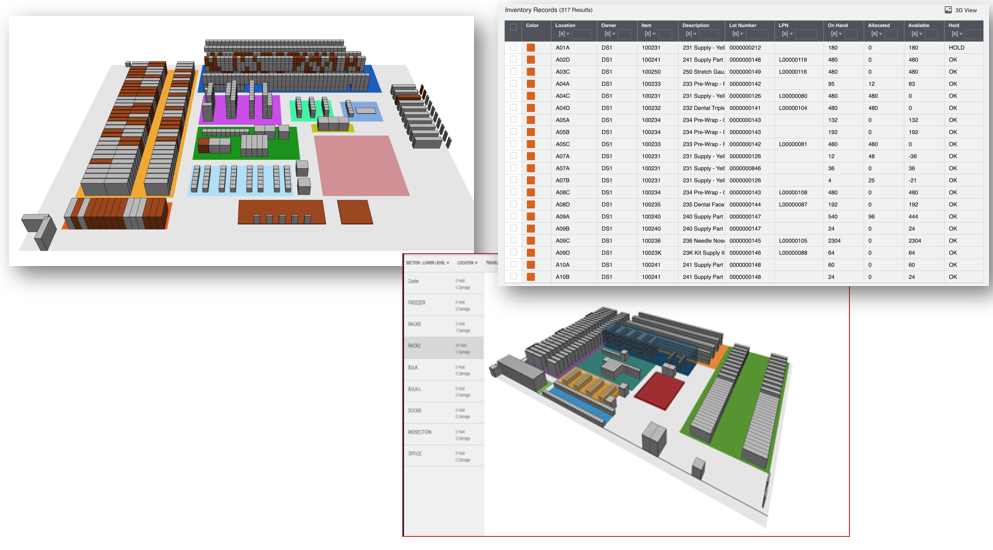This screenshot has width=993, height=550.
Task: Expand the Section - Lower Level dropdown
Action: (x=428, y=263)
